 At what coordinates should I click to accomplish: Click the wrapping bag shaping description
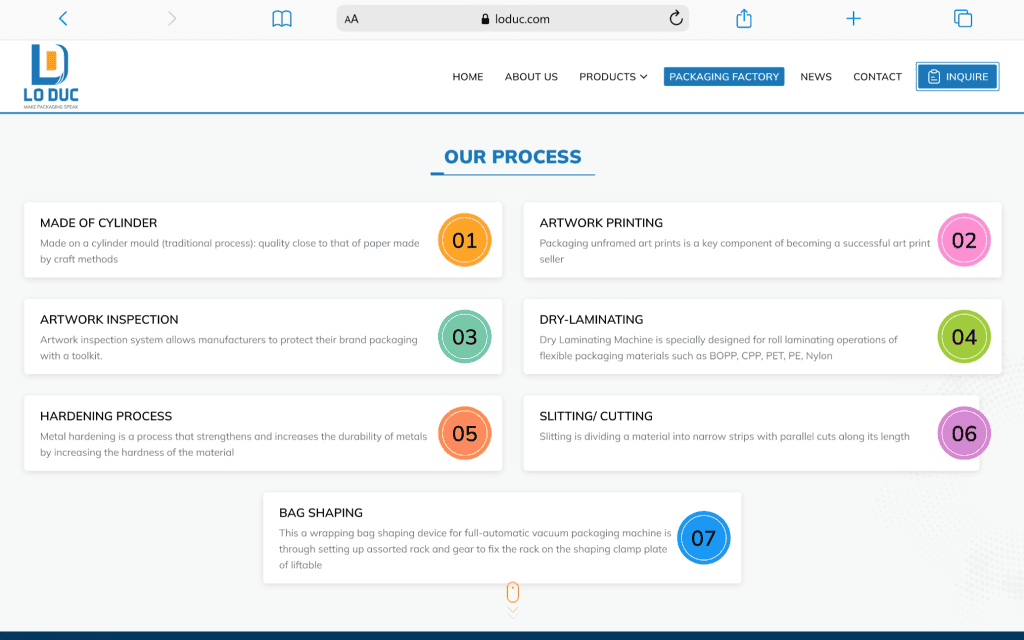(x=475, y=549)
